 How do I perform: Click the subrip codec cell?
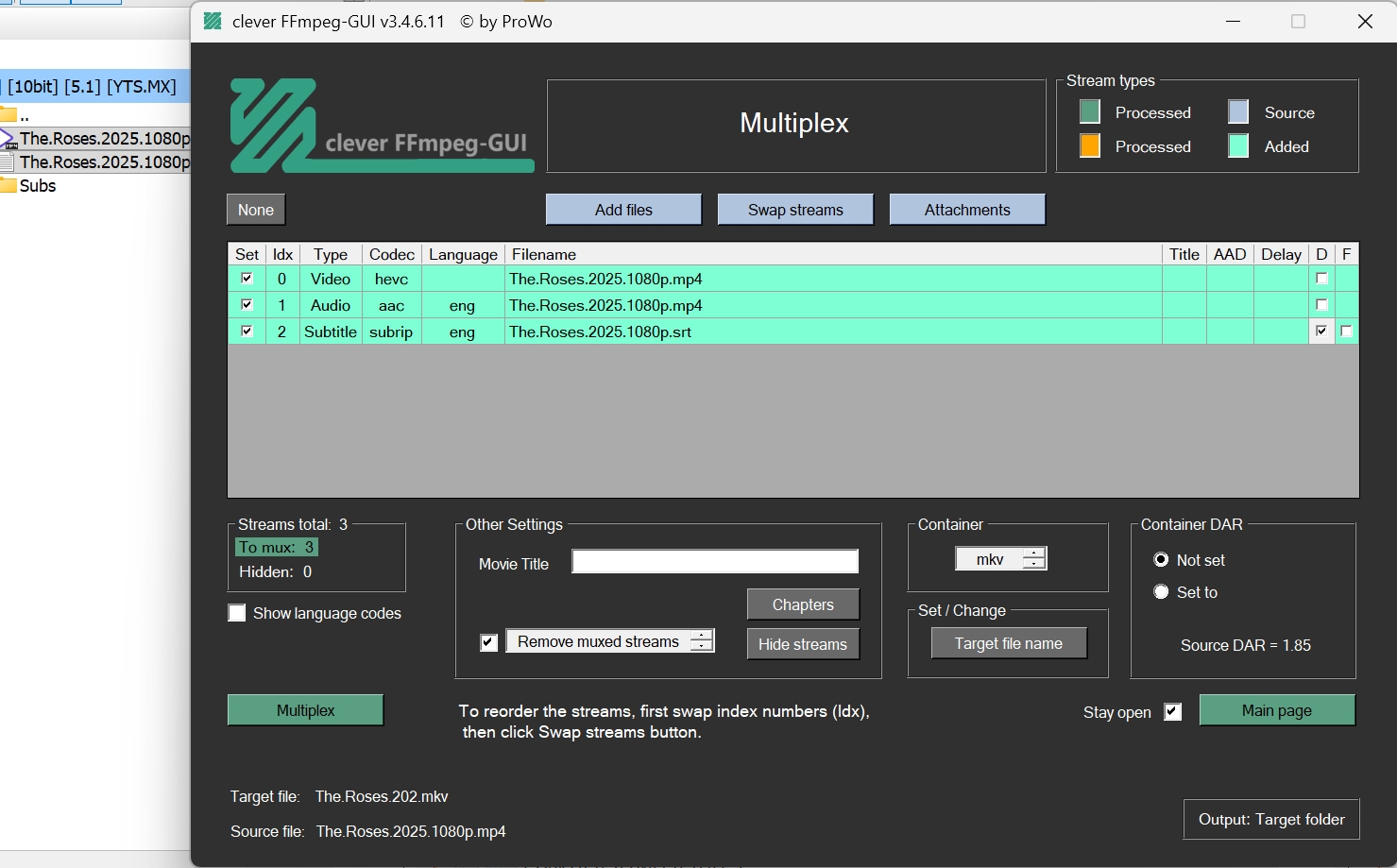391,332
